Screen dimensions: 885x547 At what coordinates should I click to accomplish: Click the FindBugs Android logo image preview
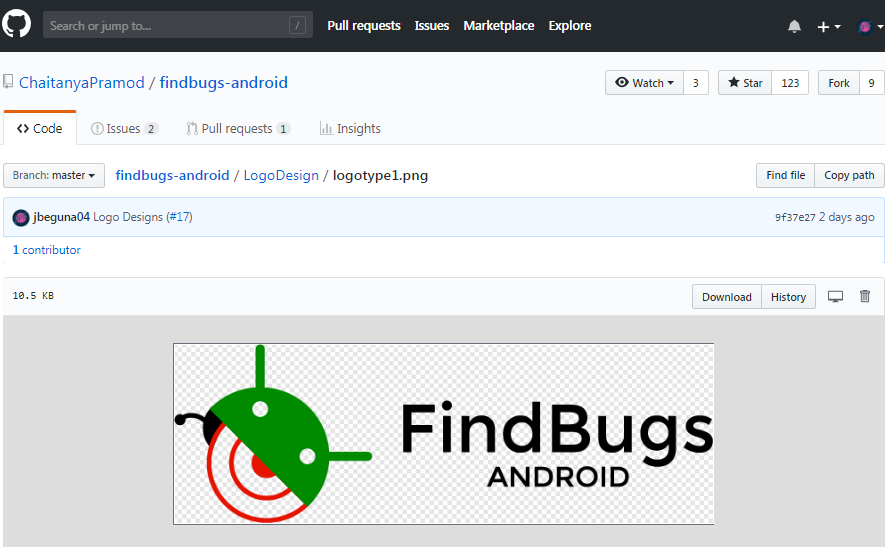444,434
